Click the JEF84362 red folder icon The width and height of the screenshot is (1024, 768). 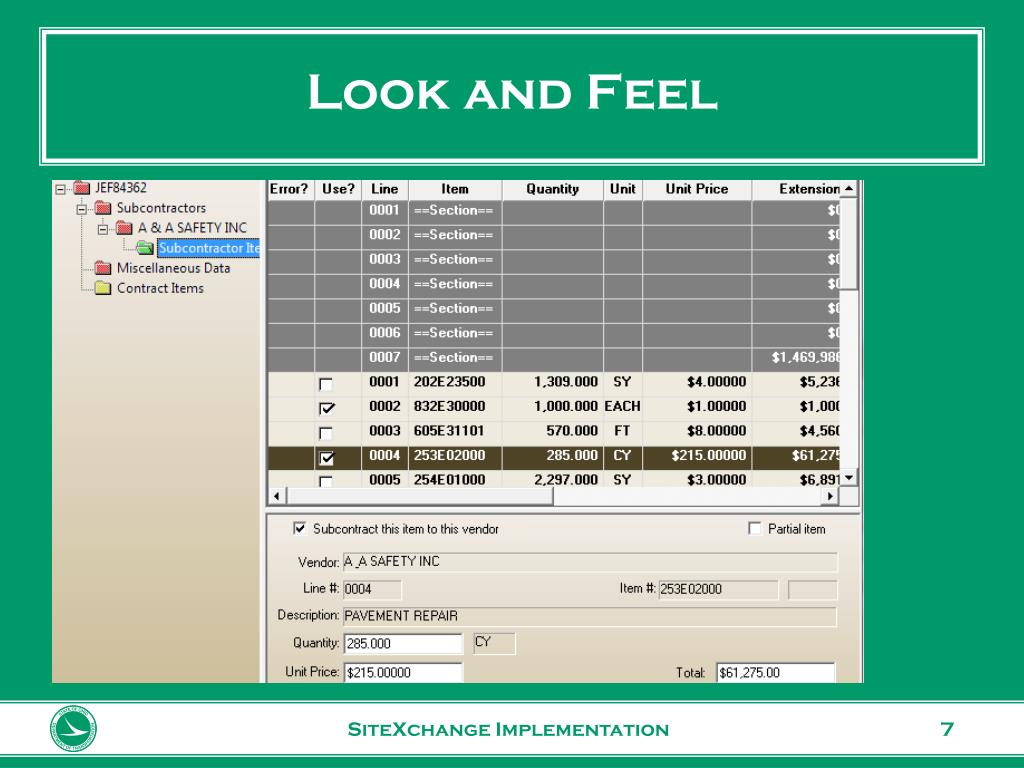tap(82, 188)
